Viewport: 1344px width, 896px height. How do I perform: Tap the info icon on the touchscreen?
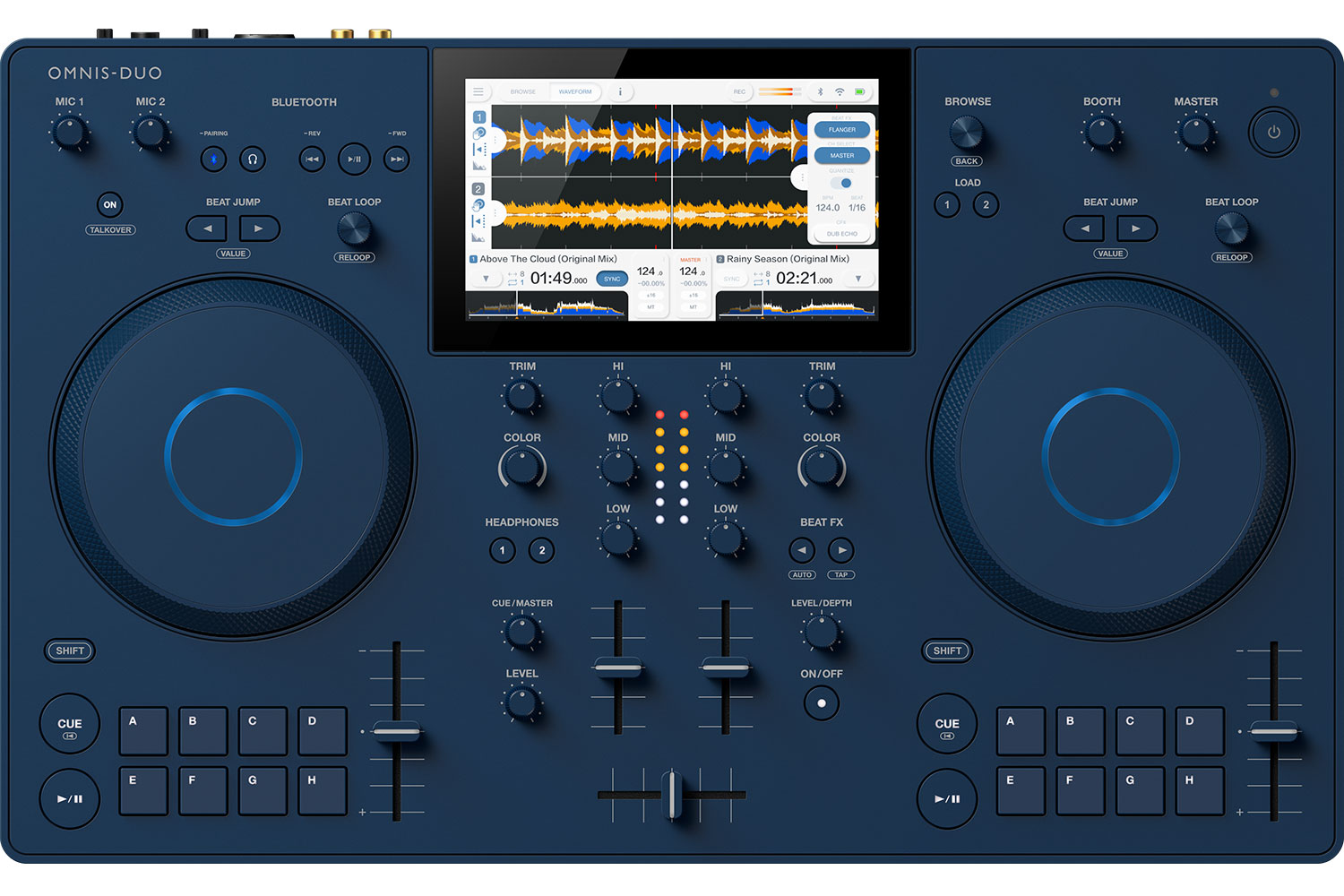pyautogui.click(x=620, y=91)
